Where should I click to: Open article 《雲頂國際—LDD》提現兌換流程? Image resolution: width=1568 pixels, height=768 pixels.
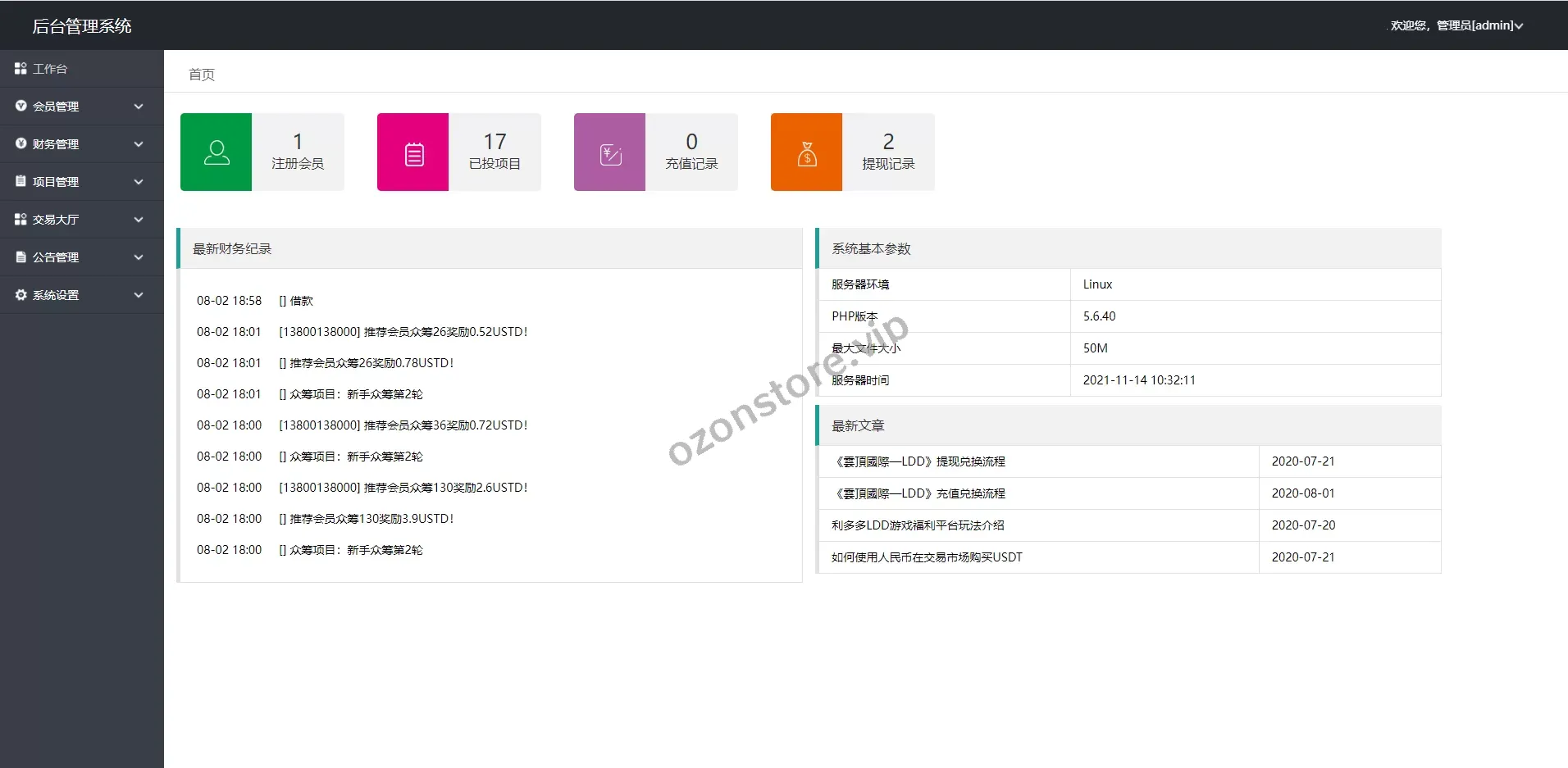(x=922, y=461)
